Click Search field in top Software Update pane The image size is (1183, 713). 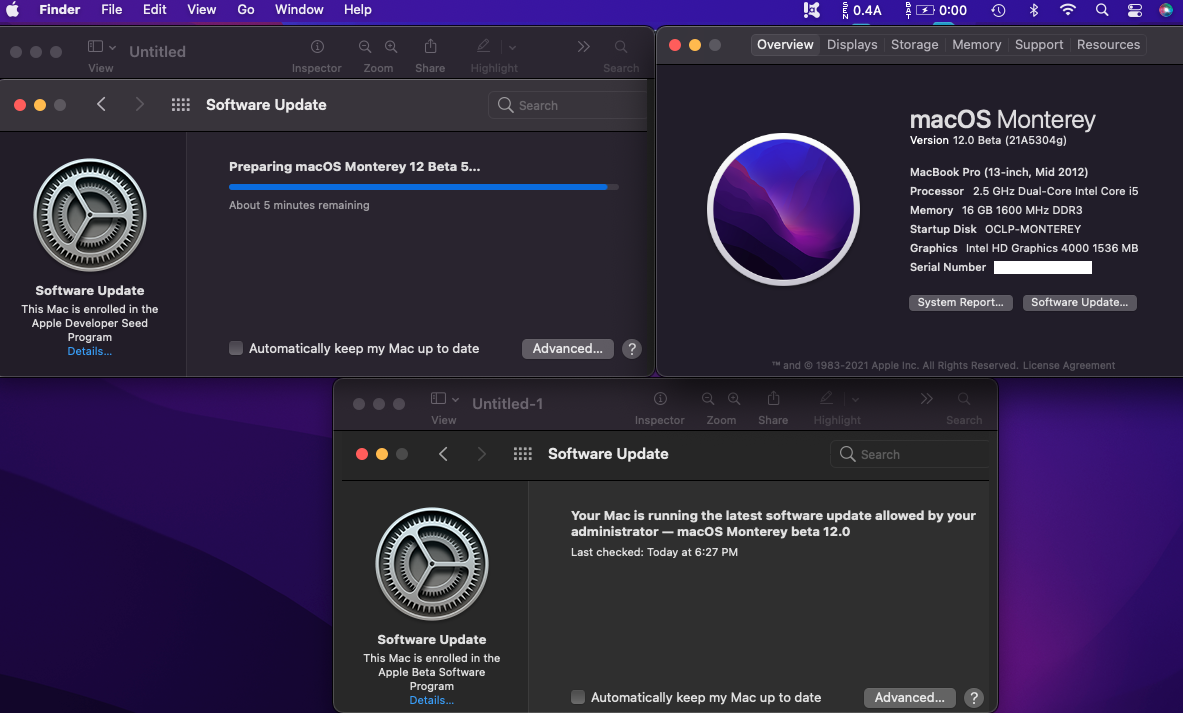(567, 105)
